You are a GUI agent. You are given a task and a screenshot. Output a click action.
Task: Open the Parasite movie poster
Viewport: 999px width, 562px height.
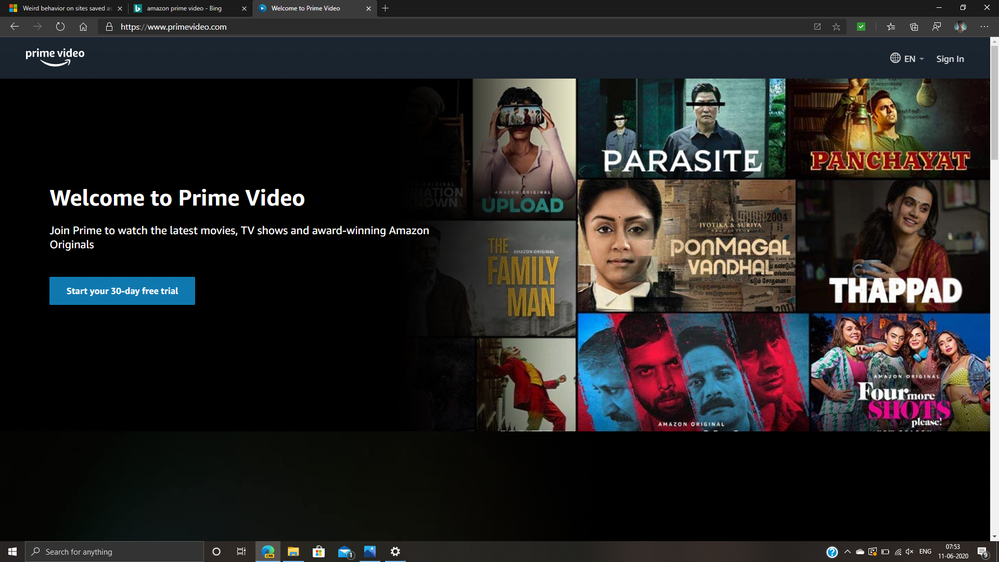pos(681,128)
